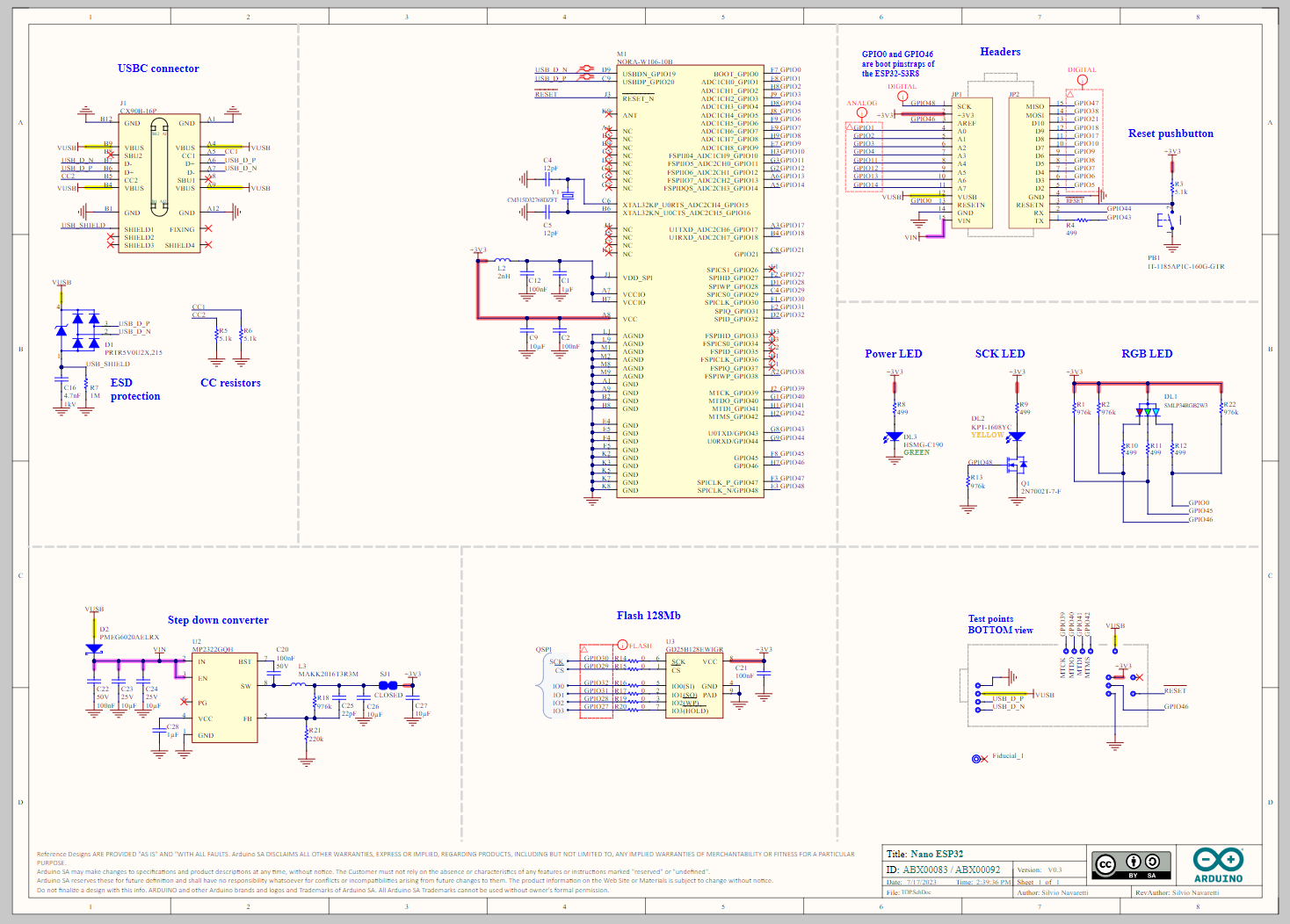This screenshot has width=1290, height=924.
Task: Select the M1 NORA-W106 module body
Action: pyautogui.click(x=692, y=280)
